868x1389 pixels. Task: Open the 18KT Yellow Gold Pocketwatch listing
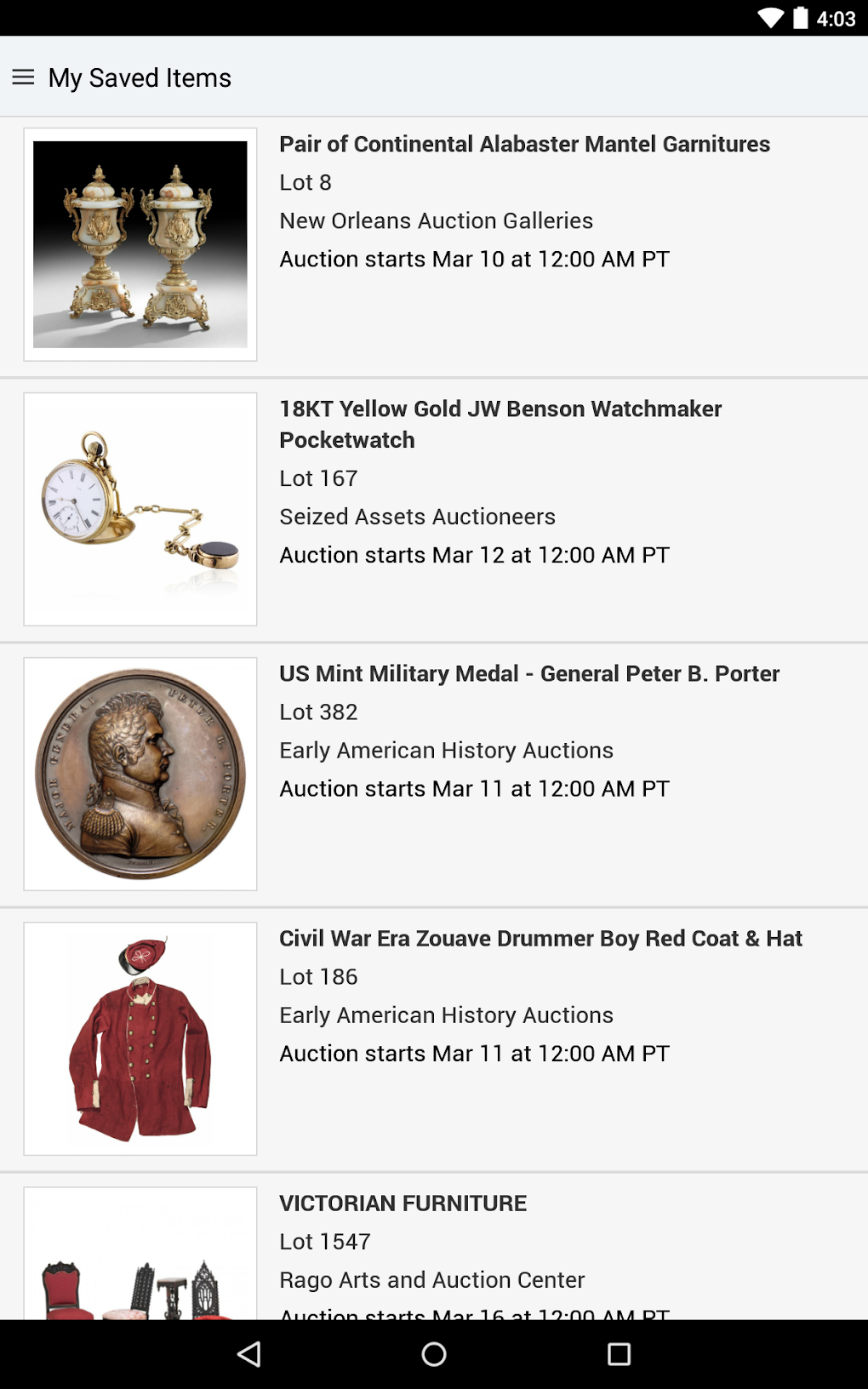500,424
